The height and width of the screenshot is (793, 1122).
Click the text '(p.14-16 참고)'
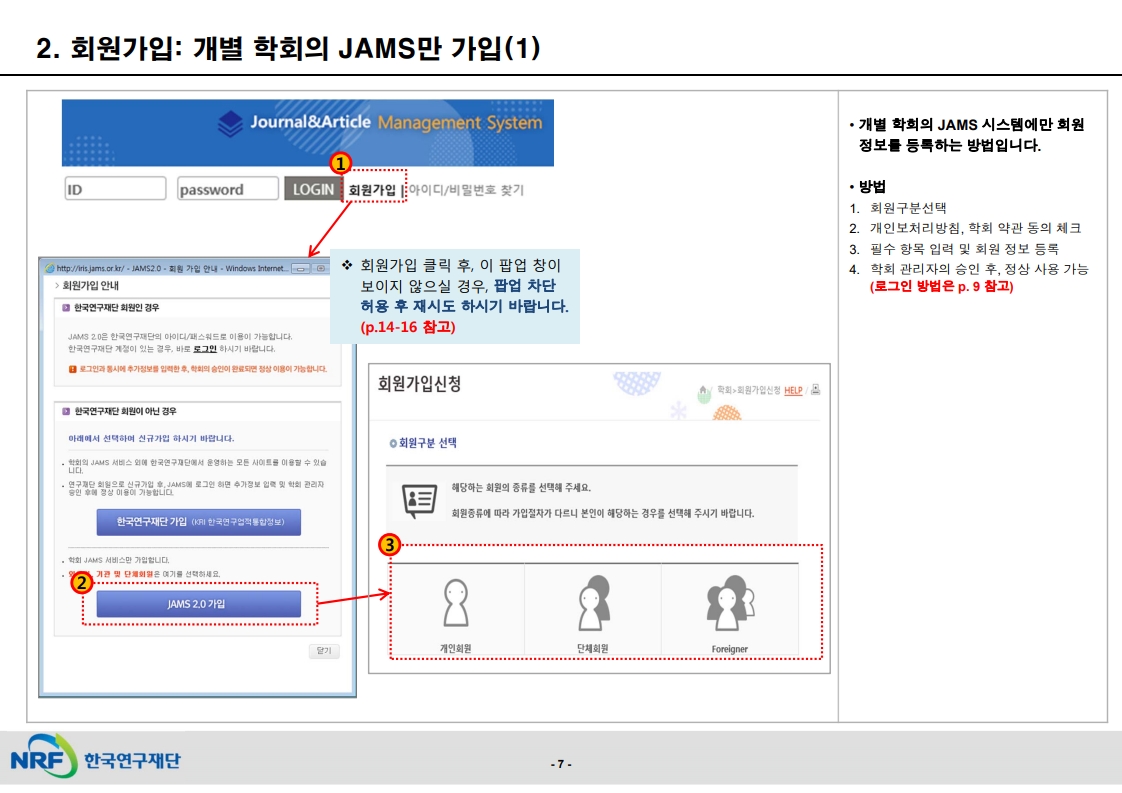coord(408,327)
